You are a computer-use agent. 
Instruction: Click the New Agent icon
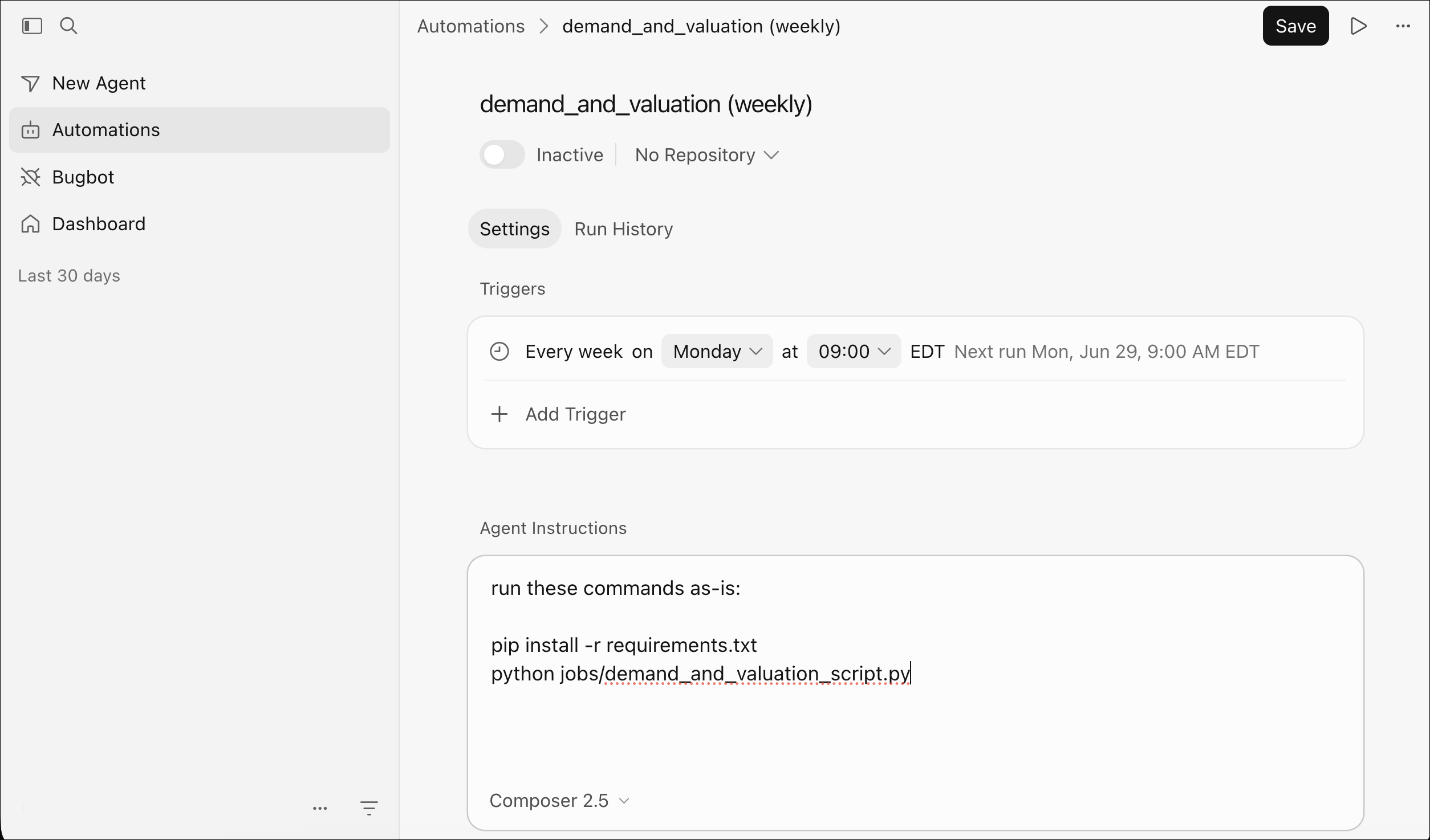(30, 83)
